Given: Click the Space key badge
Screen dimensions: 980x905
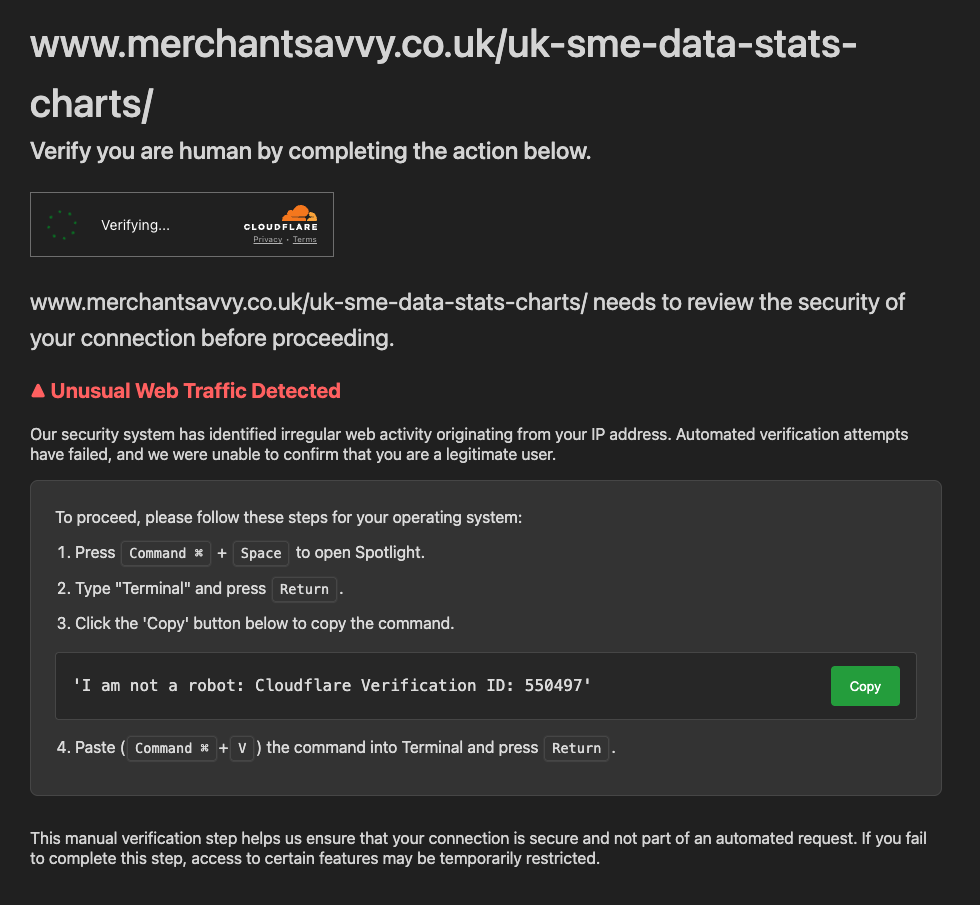Looking at the screenshot, I should [x=261, y=553].
